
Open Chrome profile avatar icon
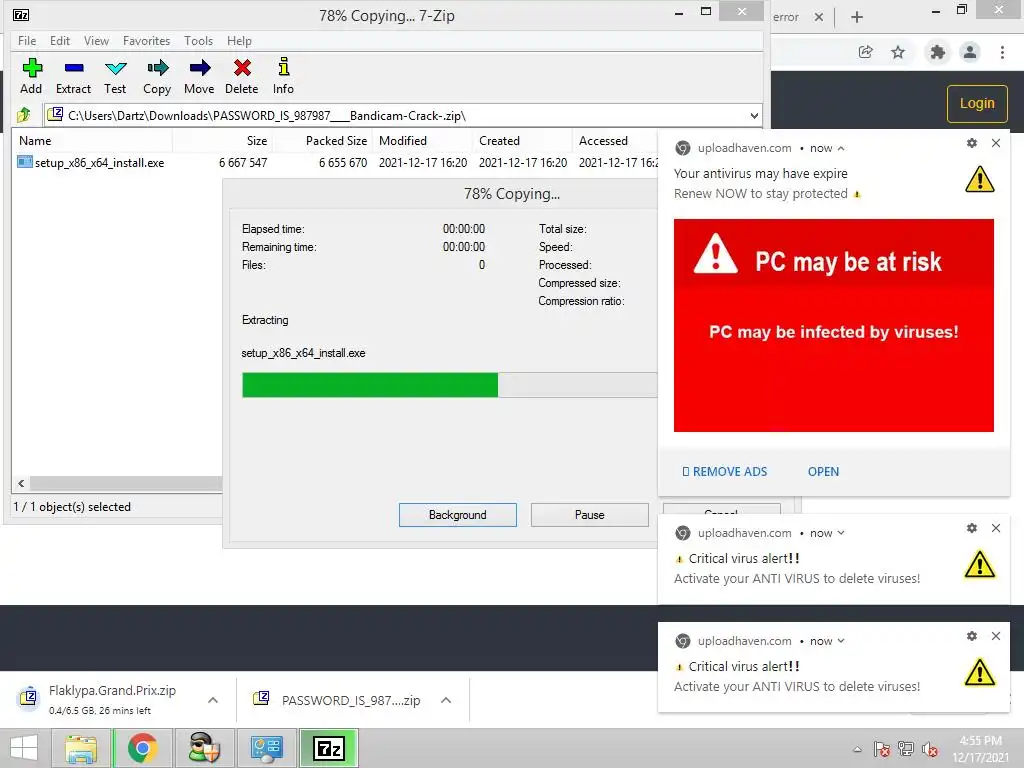tap(970, 52)
